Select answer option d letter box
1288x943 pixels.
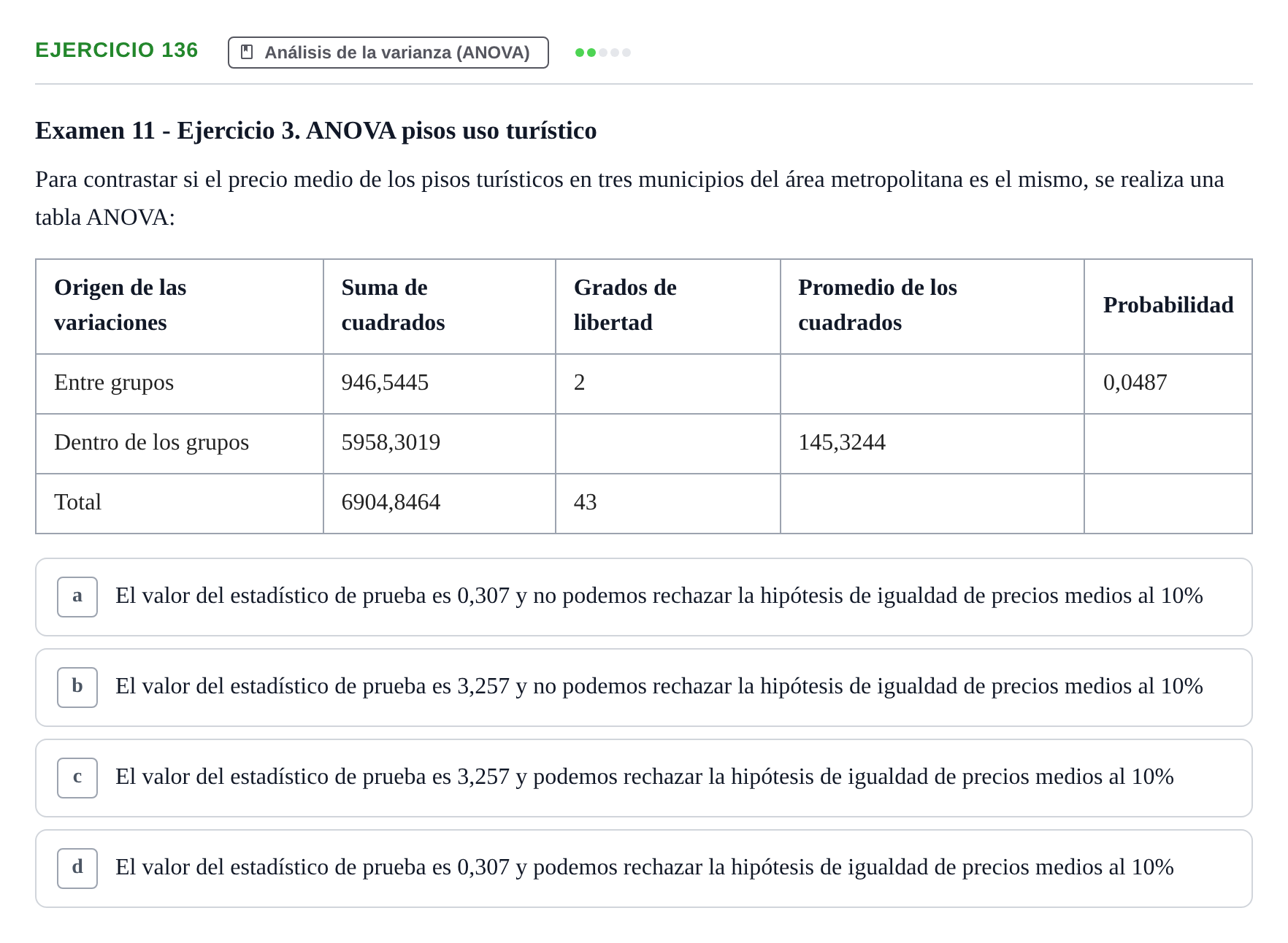(77, 868)
